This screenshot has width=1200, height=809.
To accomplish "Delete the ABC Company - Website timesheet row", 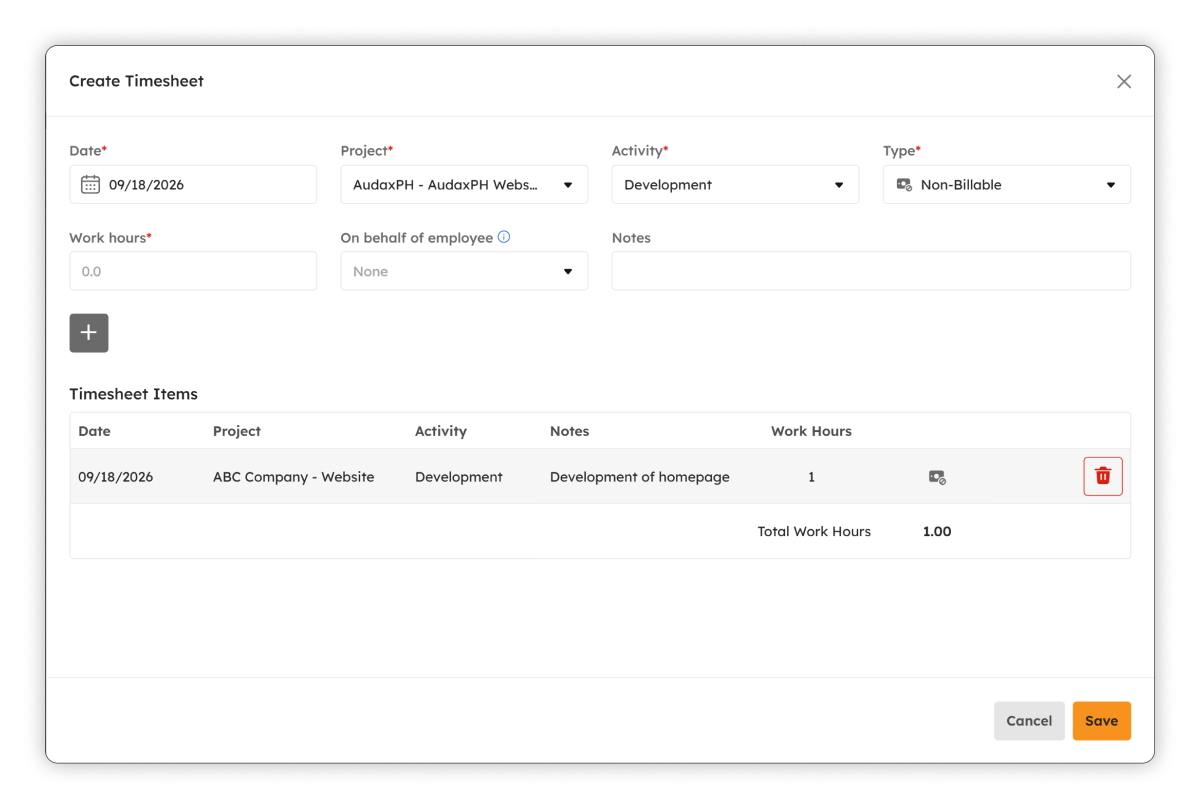I will click(1103, 476).
